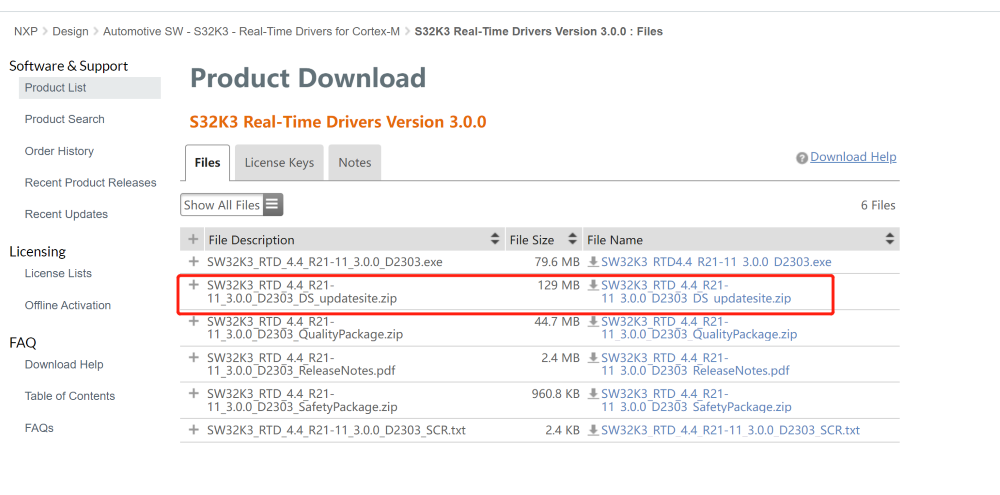The width and height of the screenshot is (1000, 495).
Task: Open Offline Activation in sidebar
Action: point(68,306)
